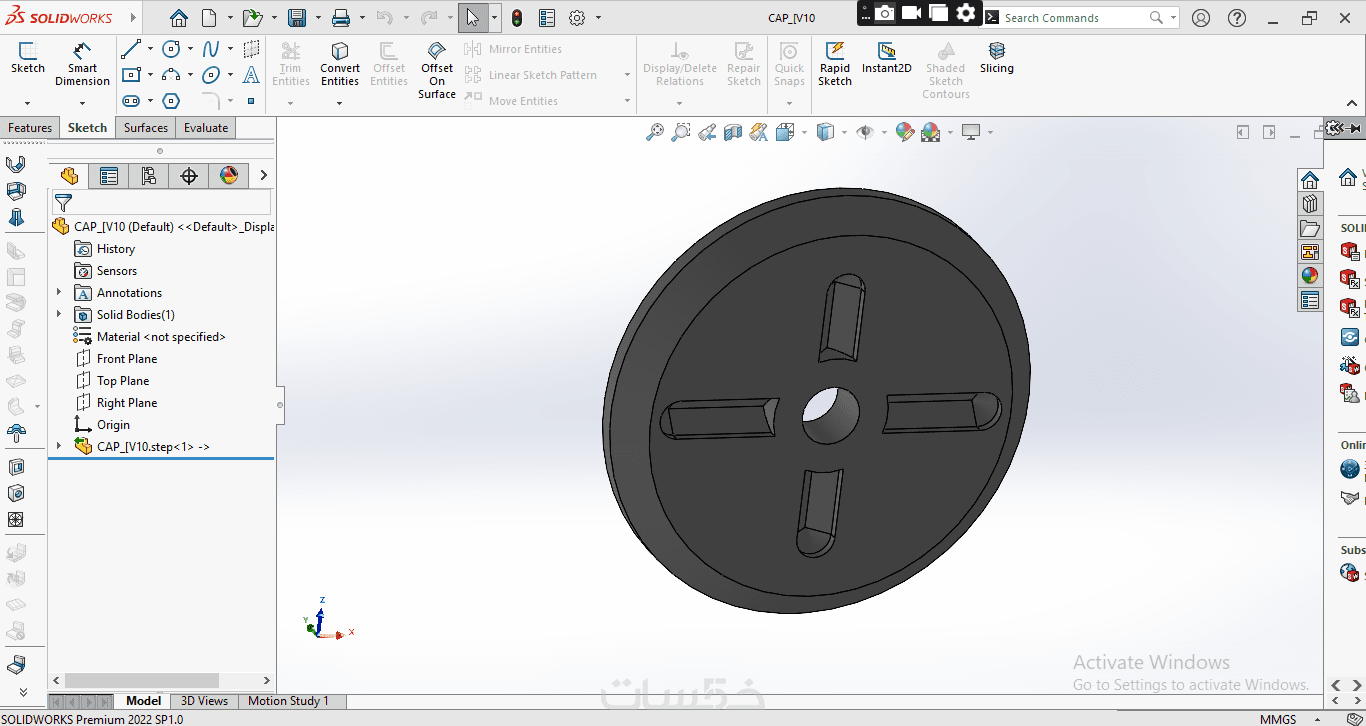The width and height of the screenshot is (1366, 726).
Task: Open the Motion Study 1 tab
Action: [288, 701]
